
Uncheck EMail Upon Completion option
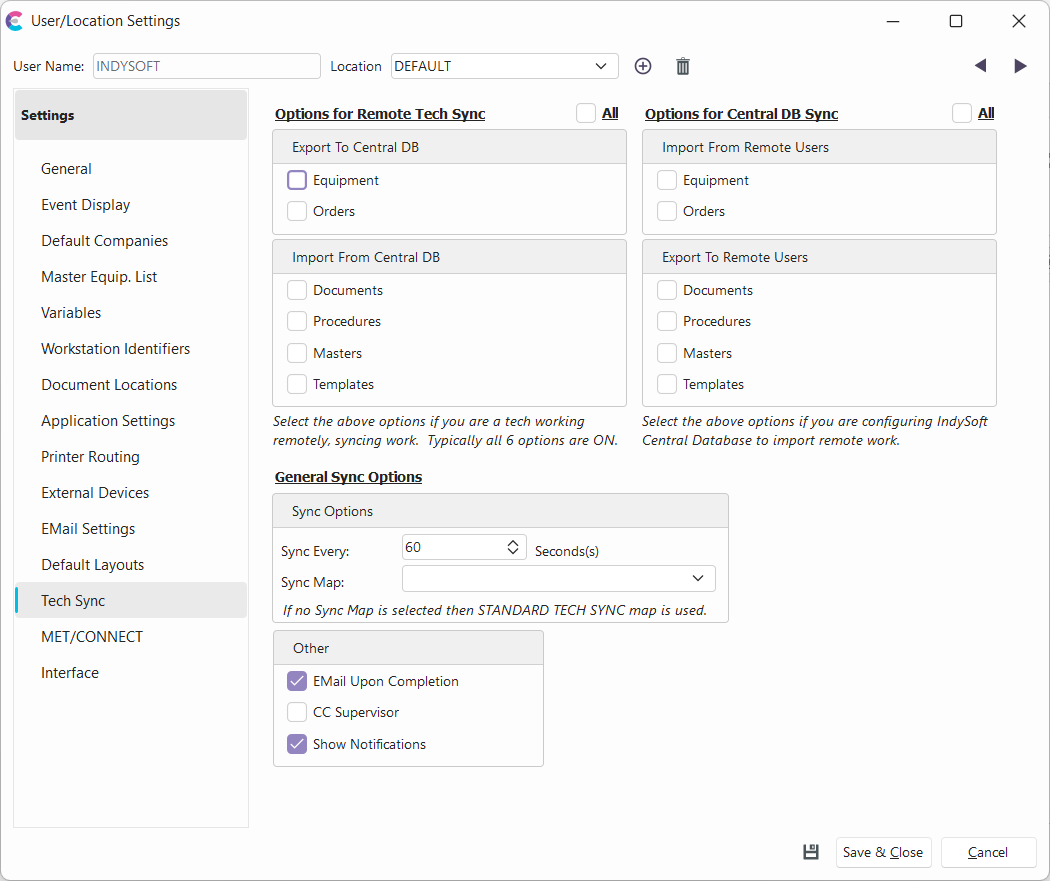[297, 681]
